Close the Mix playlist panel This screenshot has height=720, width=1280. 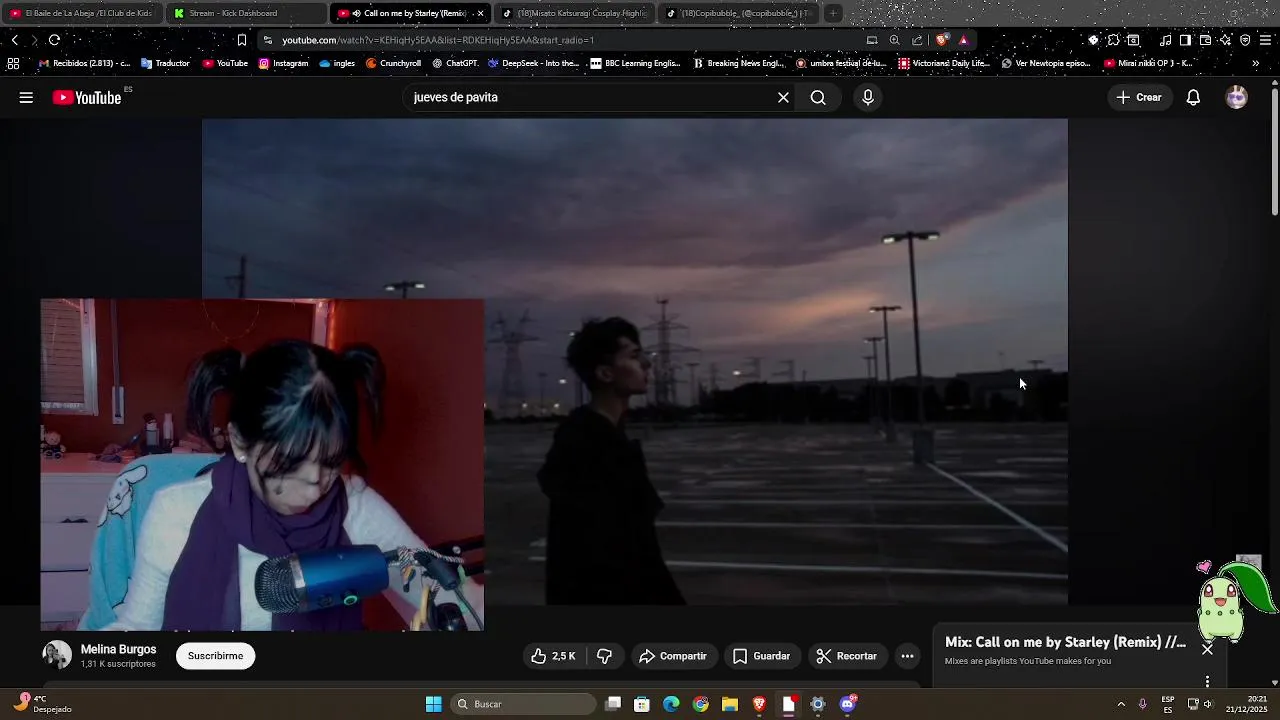click(x=1207, y=649)
